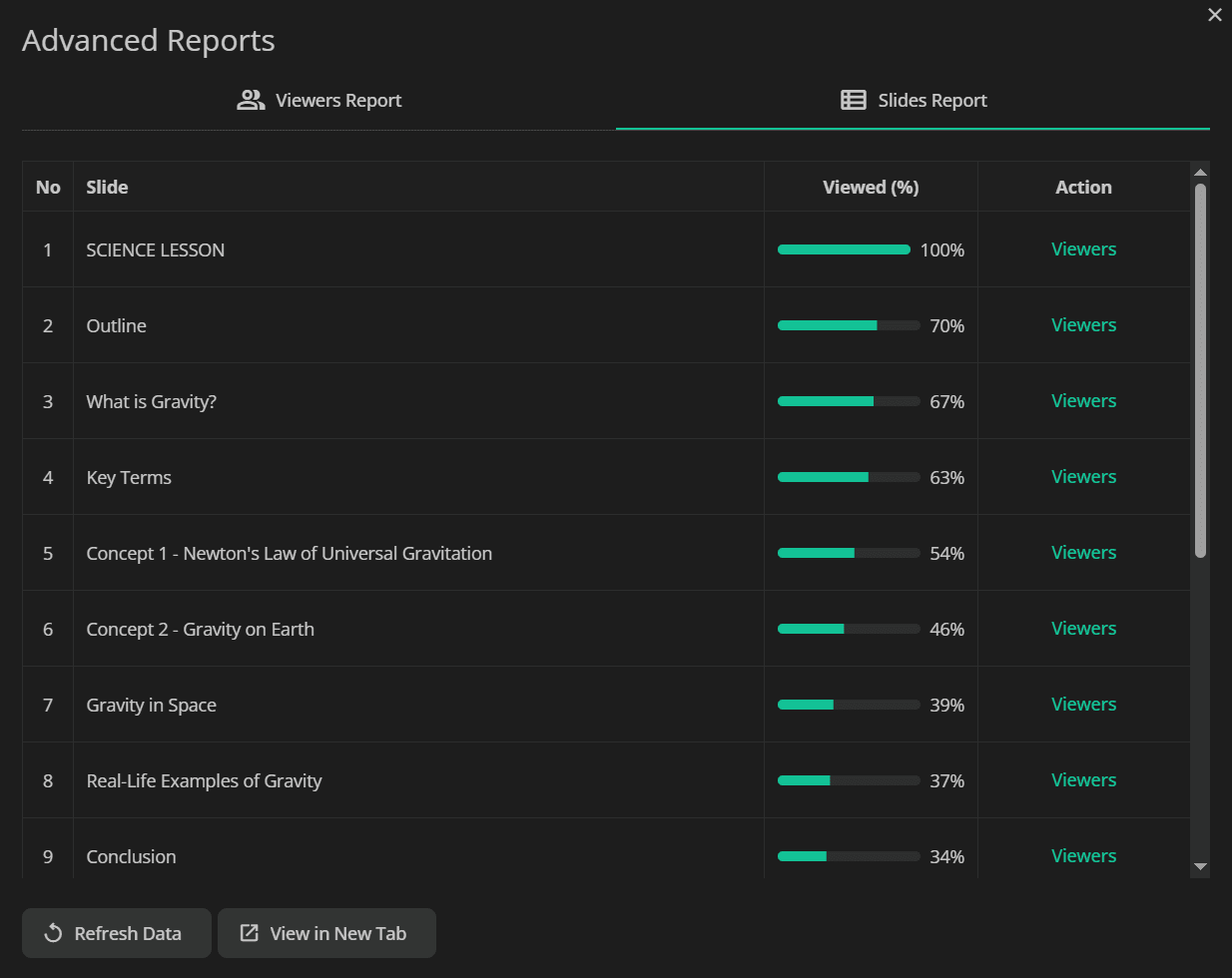Open Viewers for Key Terms slide
1232x978 pixels.
click(1083, 477)
